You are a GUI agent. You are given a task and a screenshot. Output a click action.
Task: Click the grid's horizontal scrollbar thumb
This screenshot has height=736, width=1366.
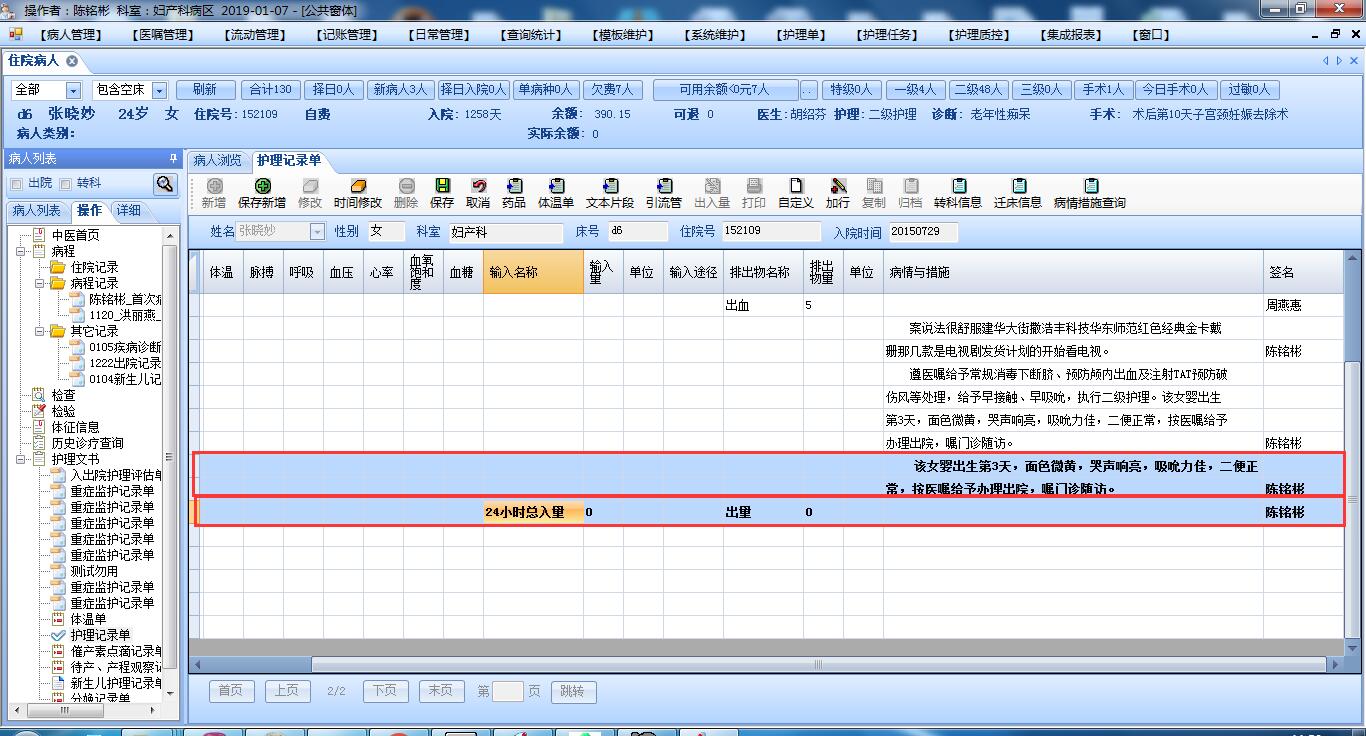tap(818, 664)
